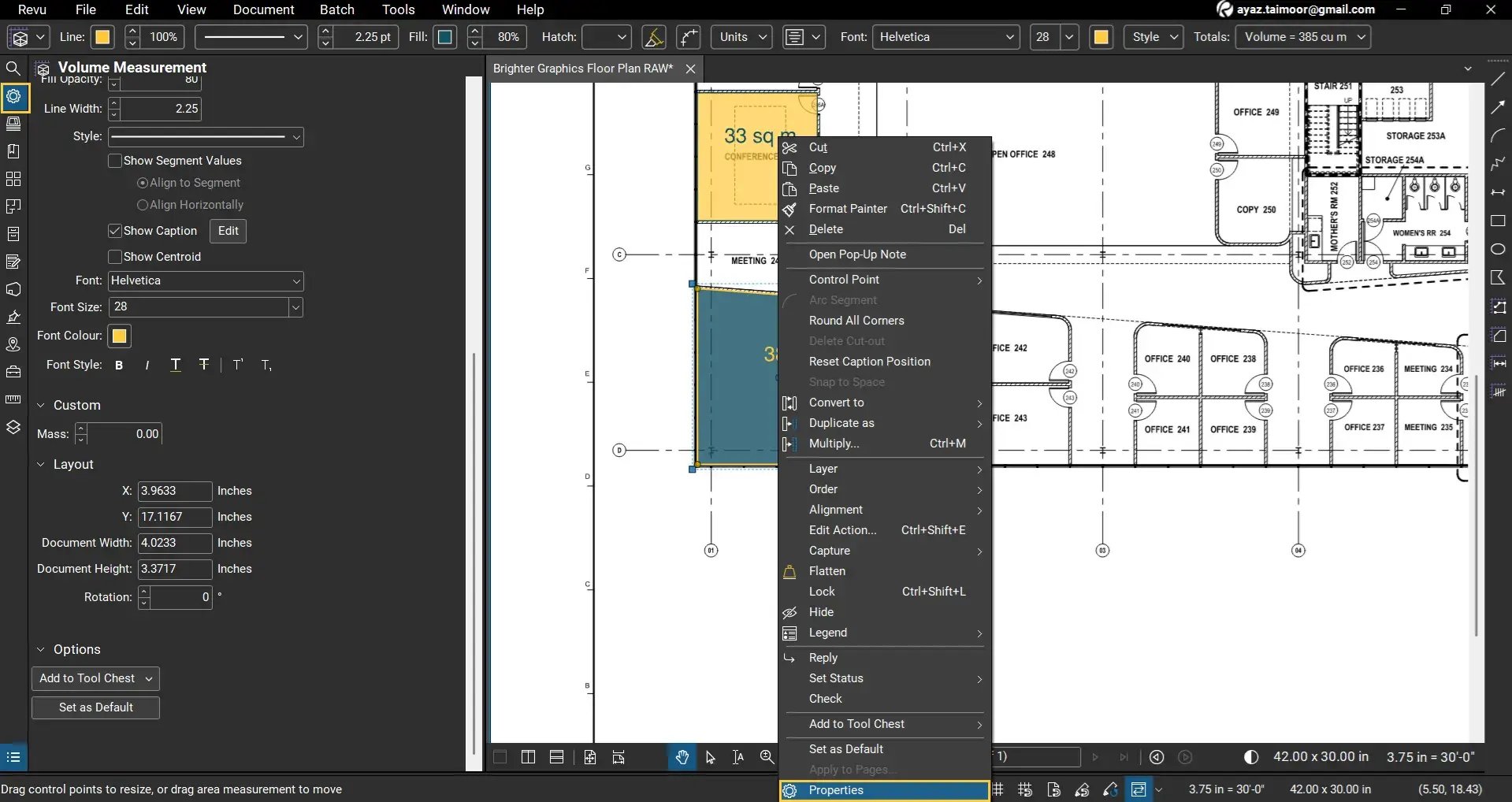
Task: Click the Edit button next to Show Caption
Action: (227, 231)
